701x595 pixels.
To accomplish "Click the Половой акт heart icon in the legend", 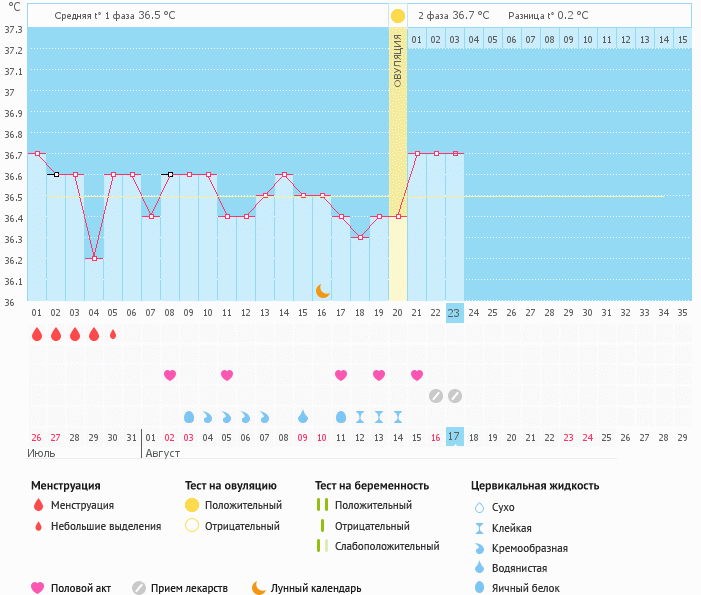I will (x=38, y=588).
